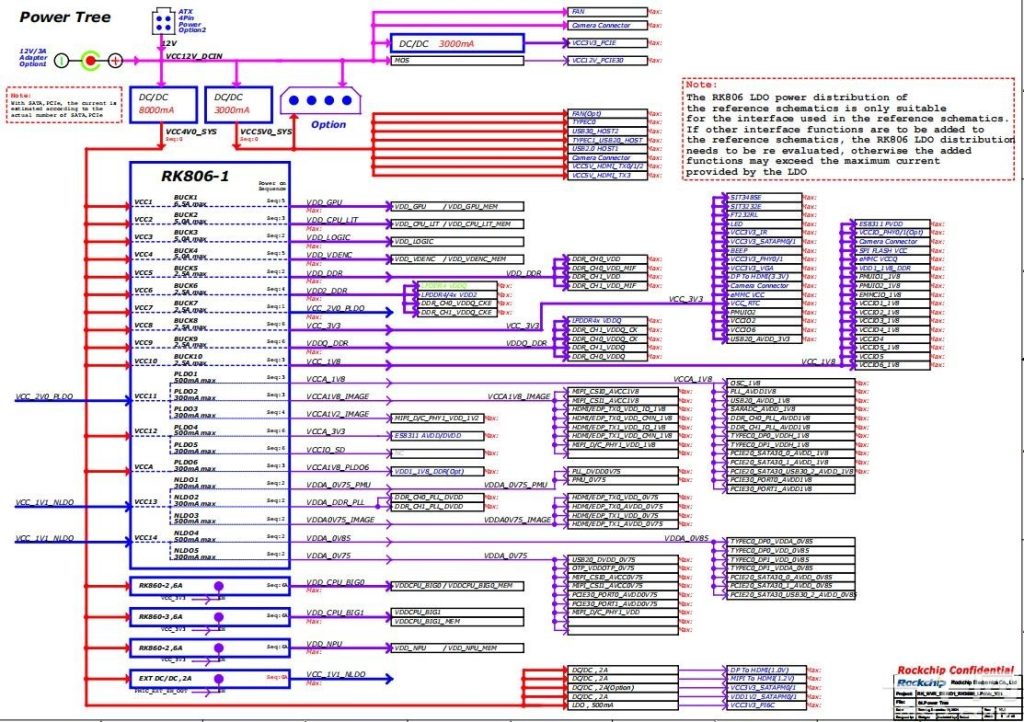This screenshot has height=722, width=1024.
Task: Click the RK806 LDO power distribution note
Action: point(848,129)
